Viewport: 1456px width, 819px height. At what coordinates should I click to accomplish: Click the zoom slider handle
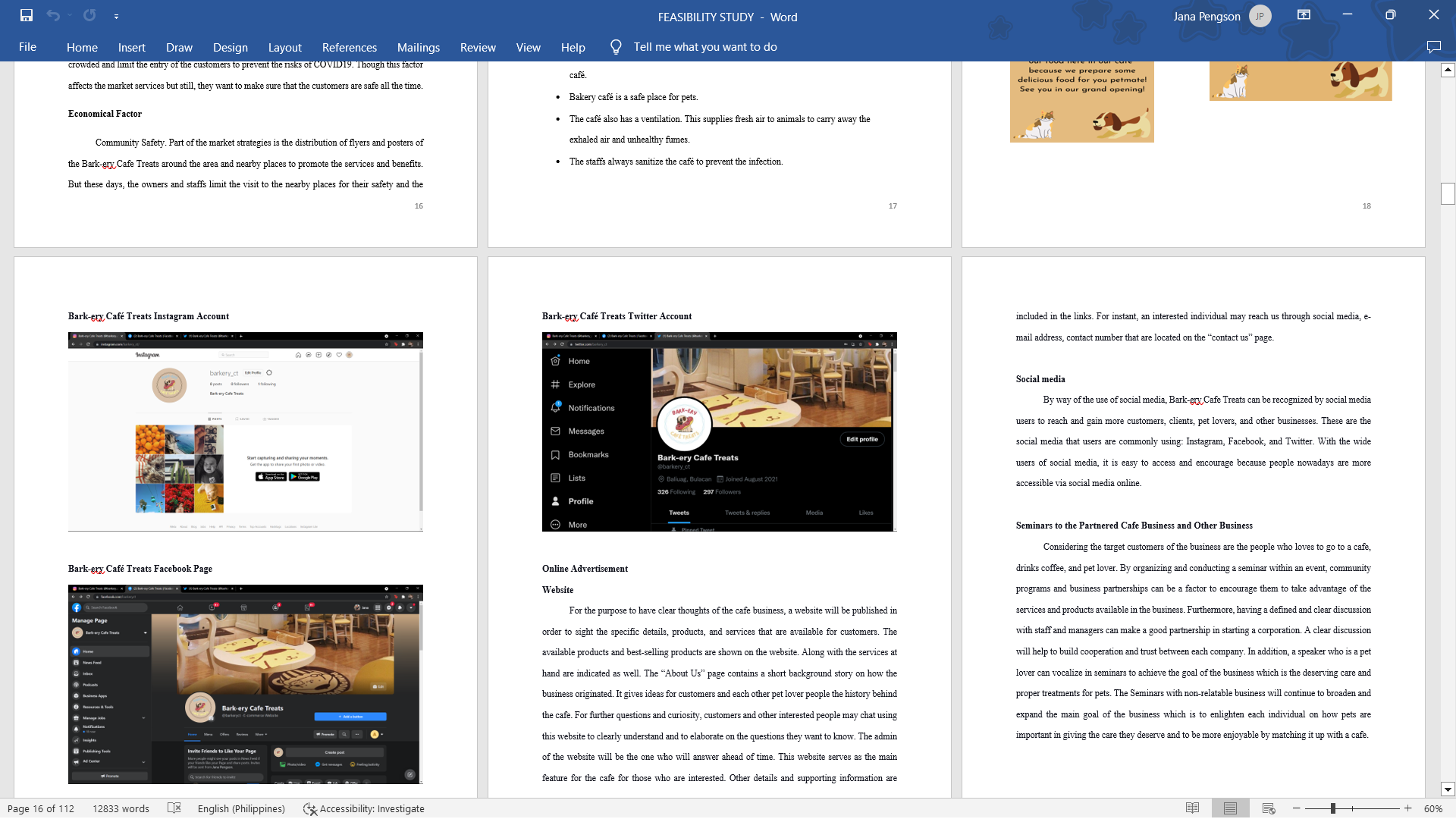click(x=1332, y=808)
